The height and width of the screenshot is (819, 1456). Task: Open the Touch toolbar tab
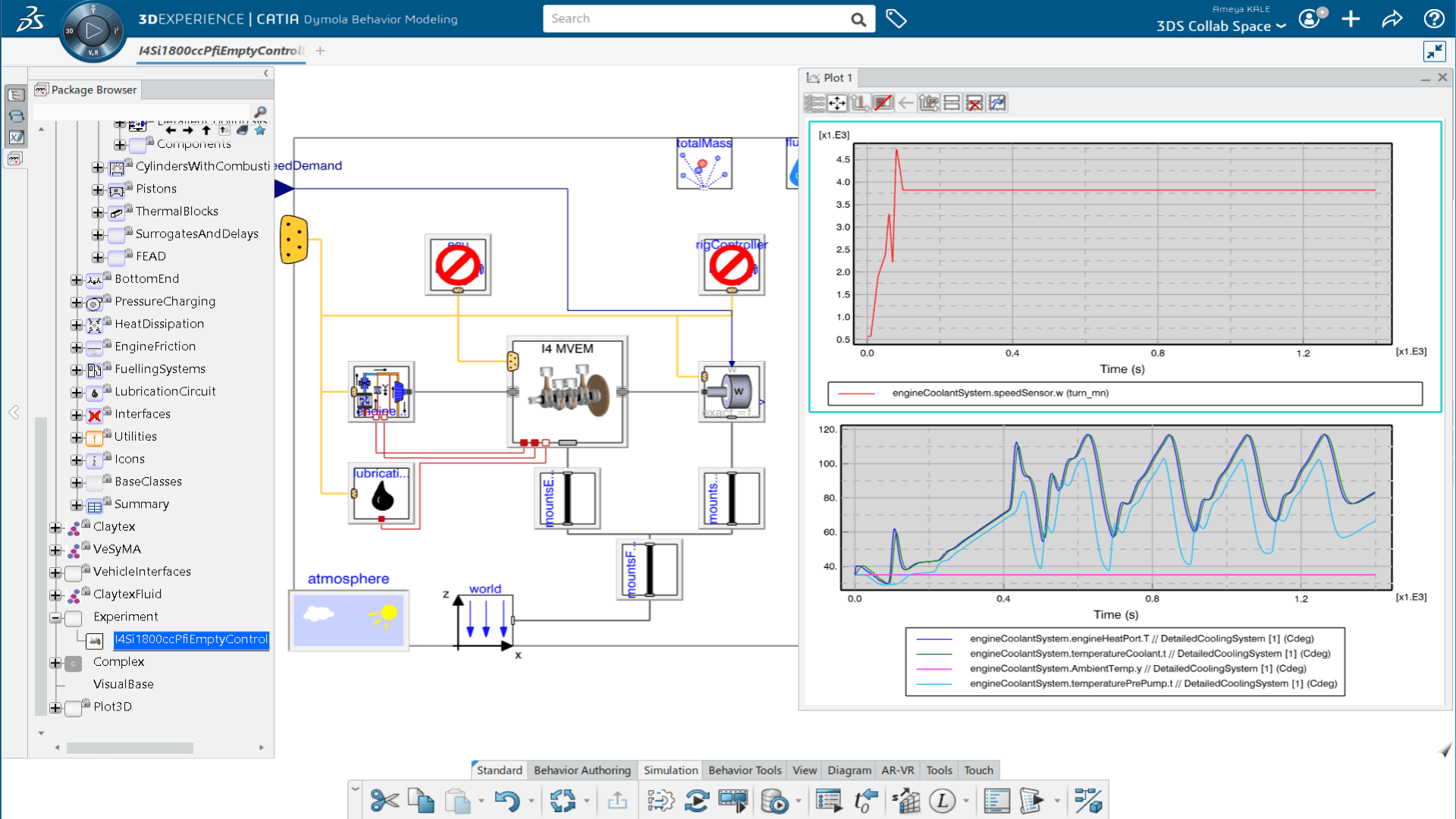tap(978, 770)
